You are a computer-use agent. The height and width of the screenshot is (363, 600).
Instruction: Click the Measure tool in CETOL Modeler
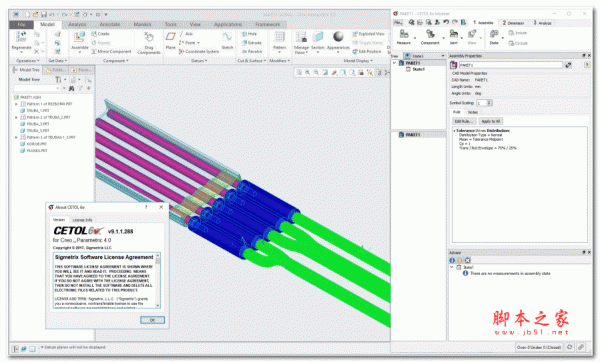coord(404,37)
